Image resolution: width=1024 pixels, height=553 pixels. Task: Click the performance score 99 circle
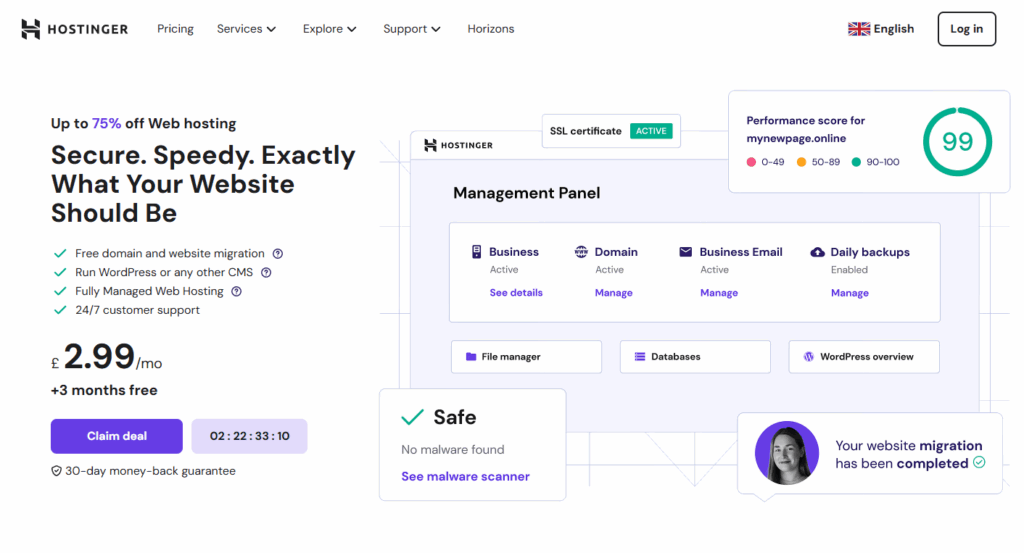click(957, 142)
